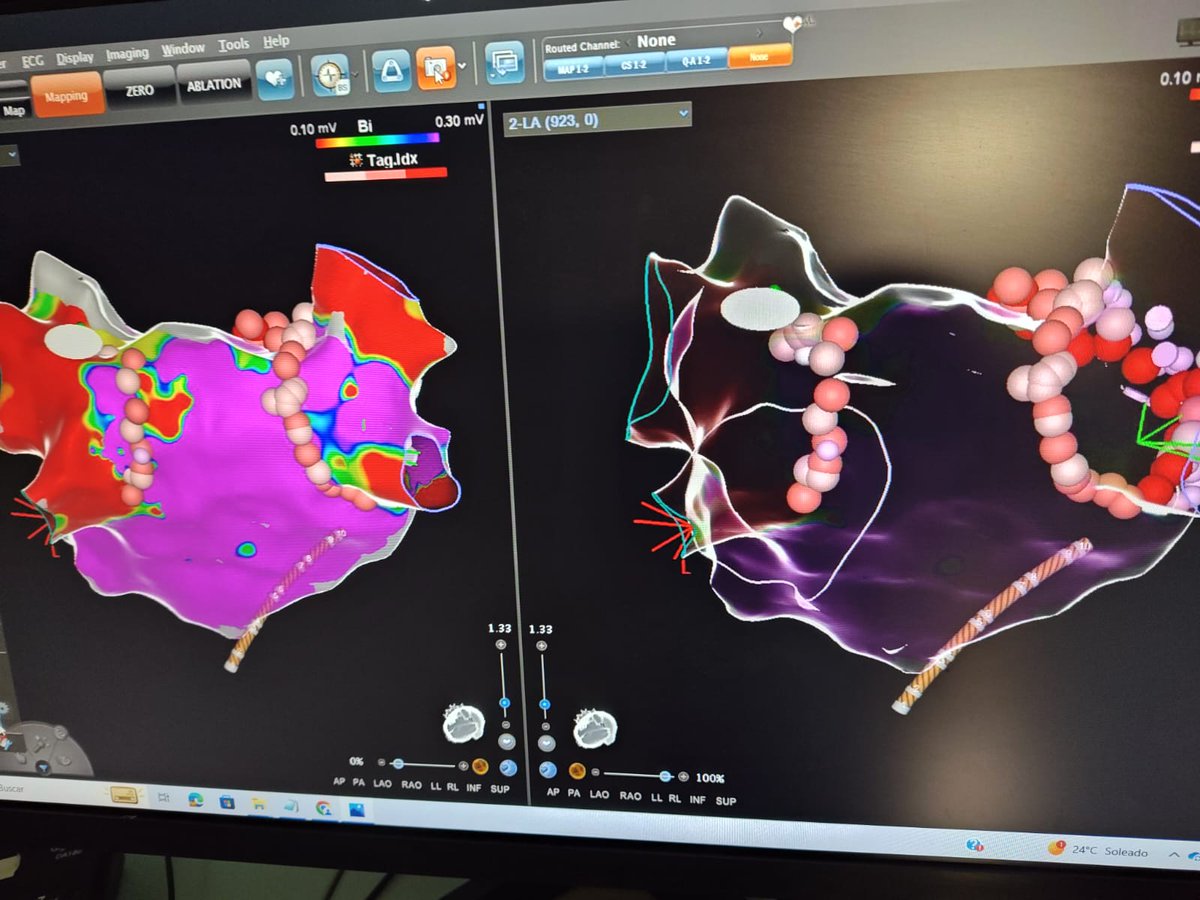This screenshot has height=900, width=1200.
Task: Click the blue windows layout icon
Action: point(504,63)
